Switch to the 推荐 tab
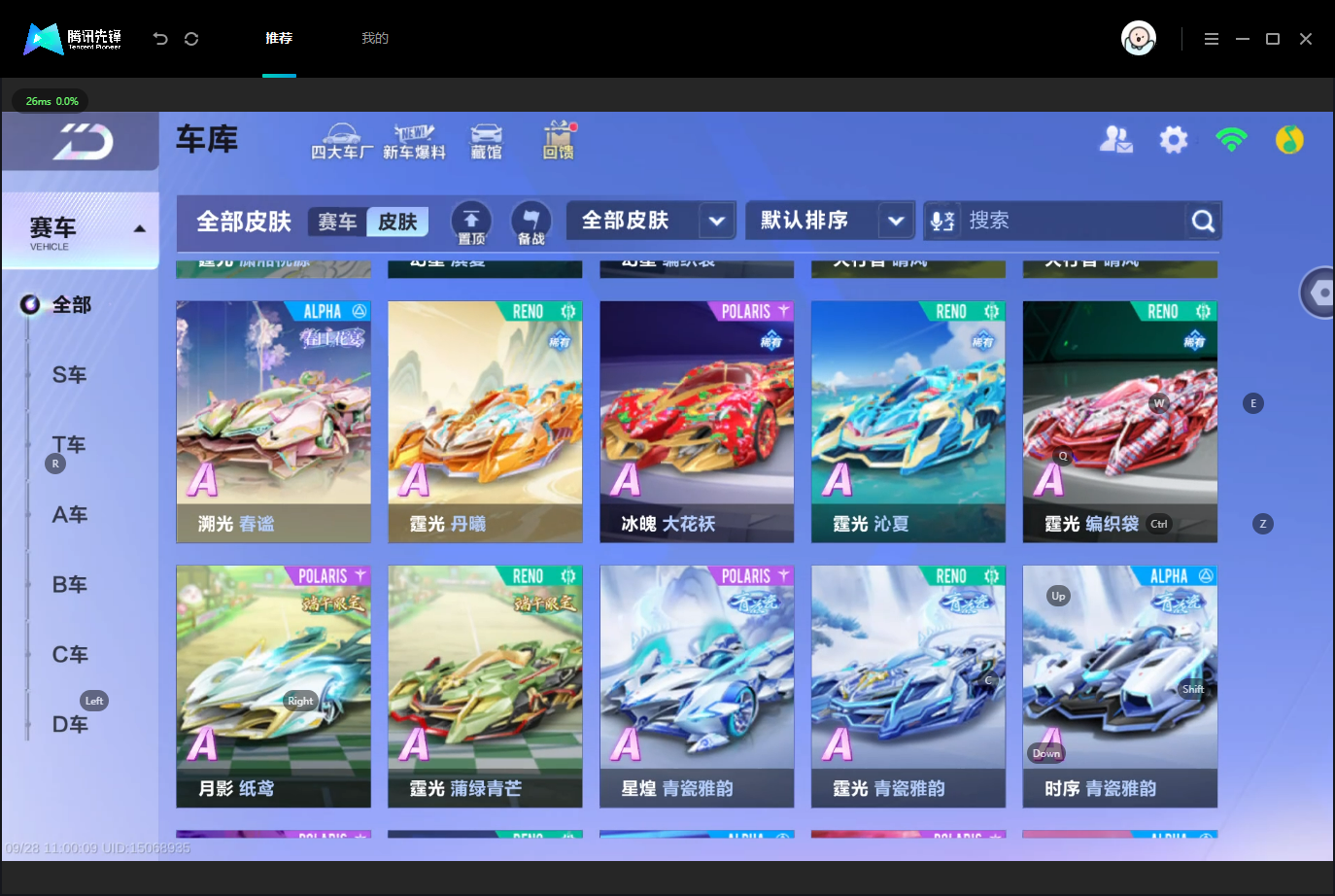Image resolution: width=1335 pixels, height=896 pixels. 279,39
